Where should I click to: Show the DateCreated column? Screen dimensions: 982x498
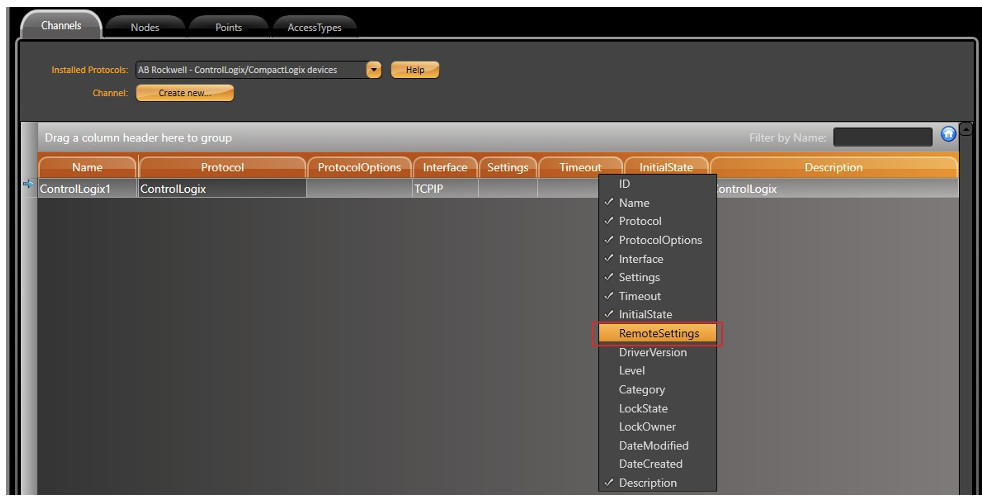tap(657, 464)
